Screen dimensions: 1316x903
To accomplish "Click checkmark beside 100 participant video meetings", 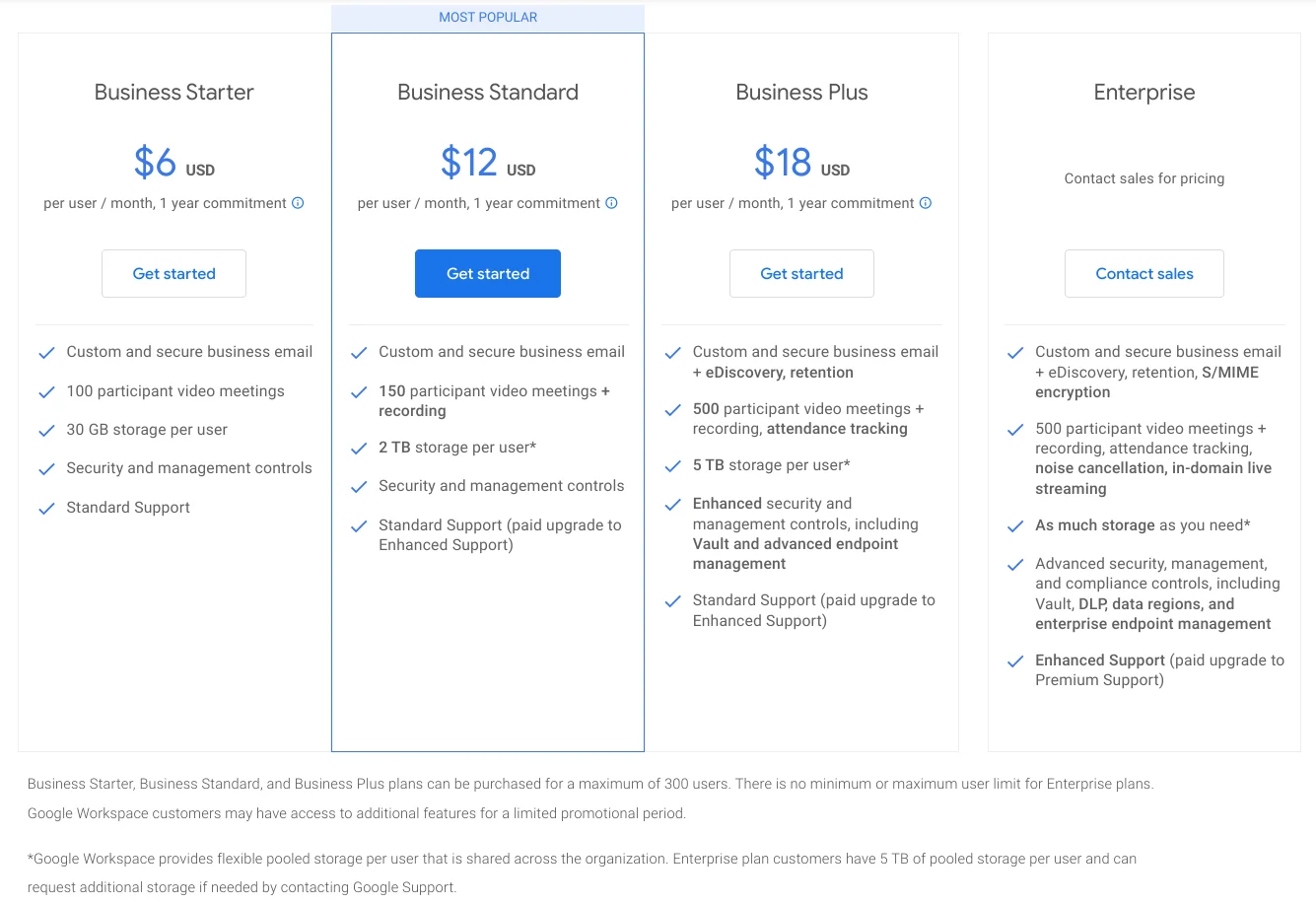I will [x=46, y=392].
